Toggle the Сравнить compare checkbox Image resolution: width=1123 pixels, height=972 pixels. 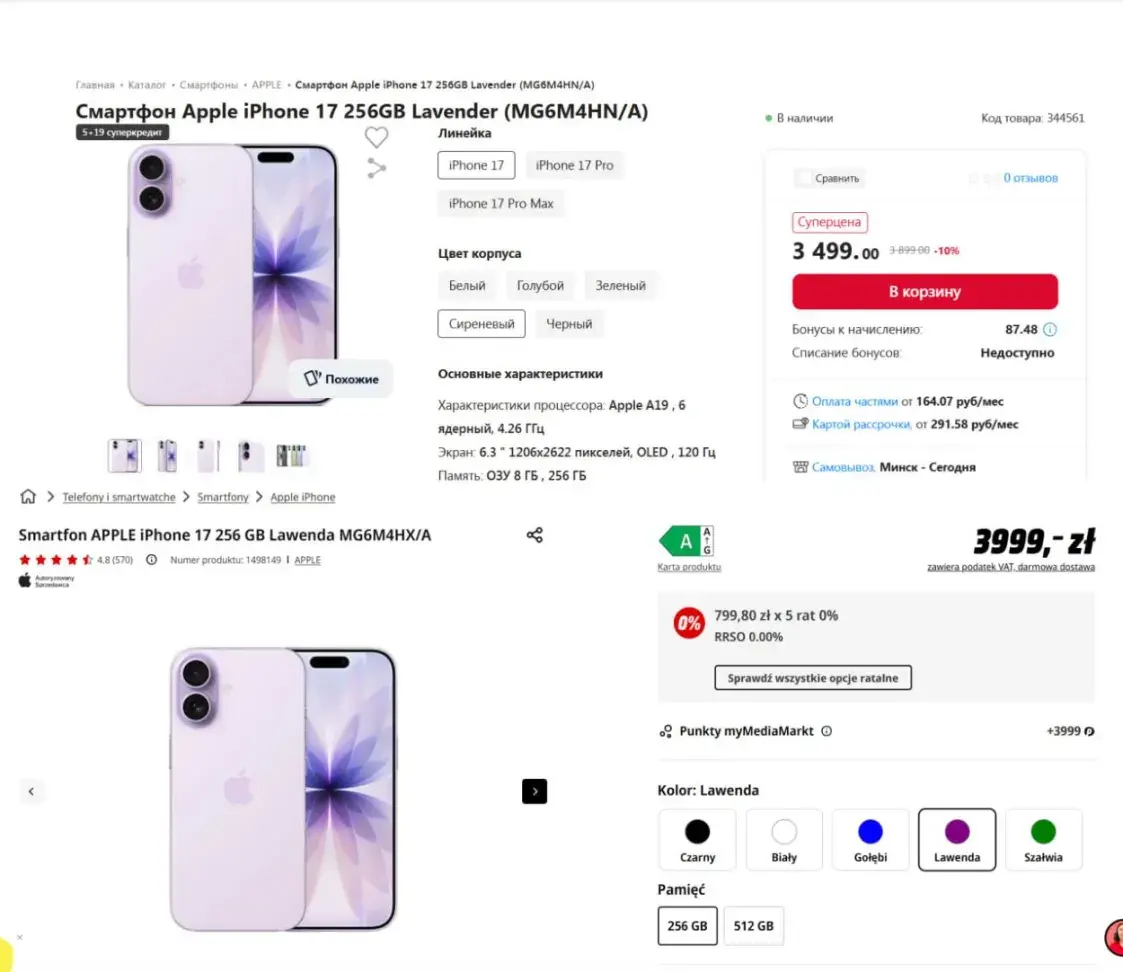pos(803,178)
